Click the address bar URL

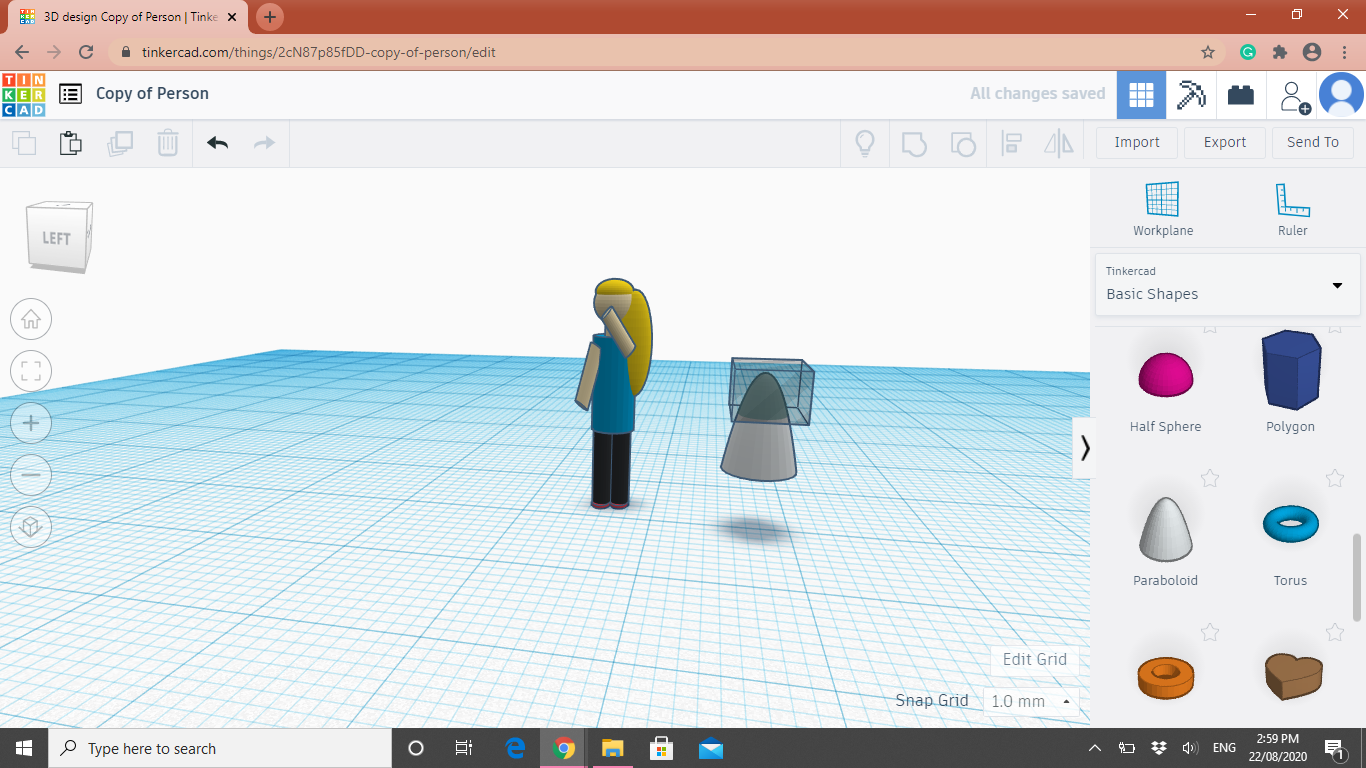coord(318,52)
